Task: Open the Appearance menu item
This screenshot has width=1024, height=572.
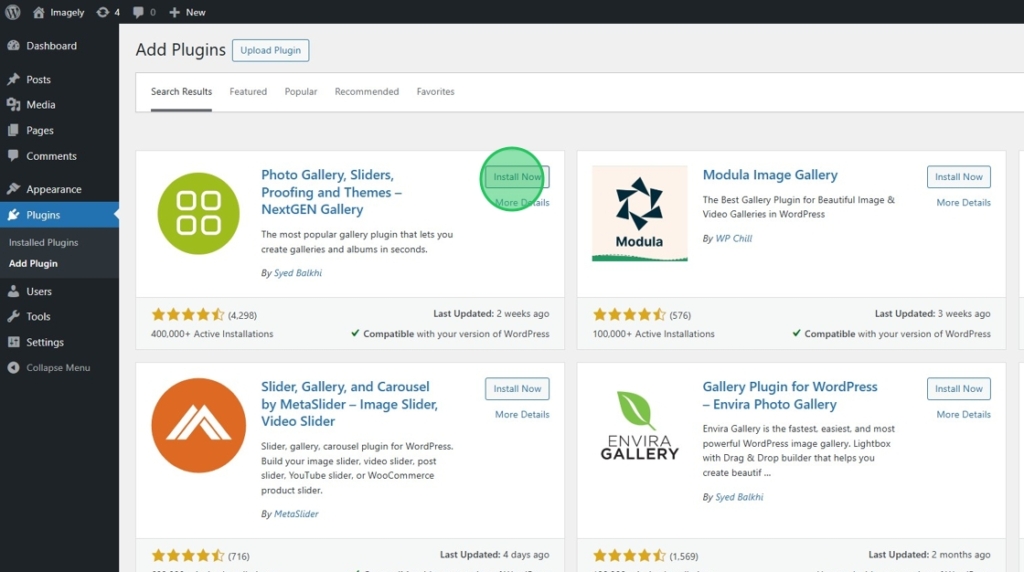Action: click(x=54, y=189)
